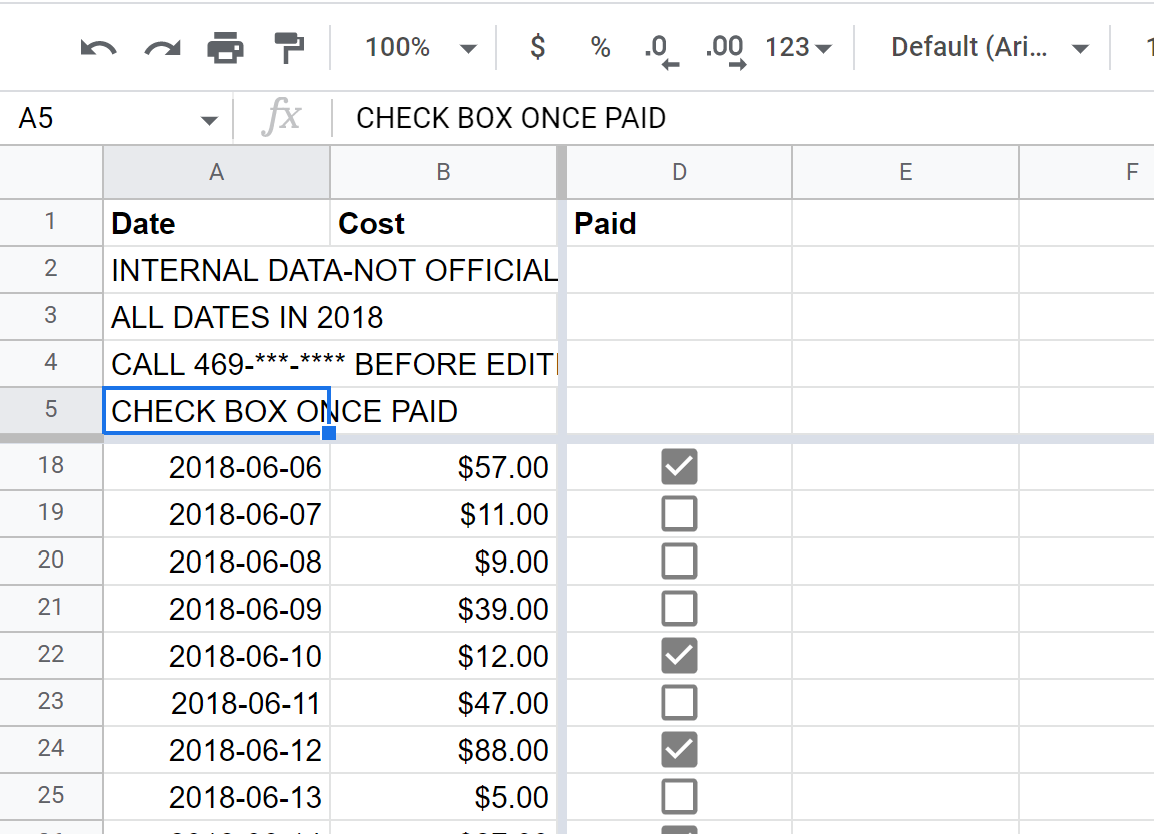Image resolution: width=1154 pixels, height=834 pixels.
Task: Select row 22 by its row number
Action: (x=51, y=655)
